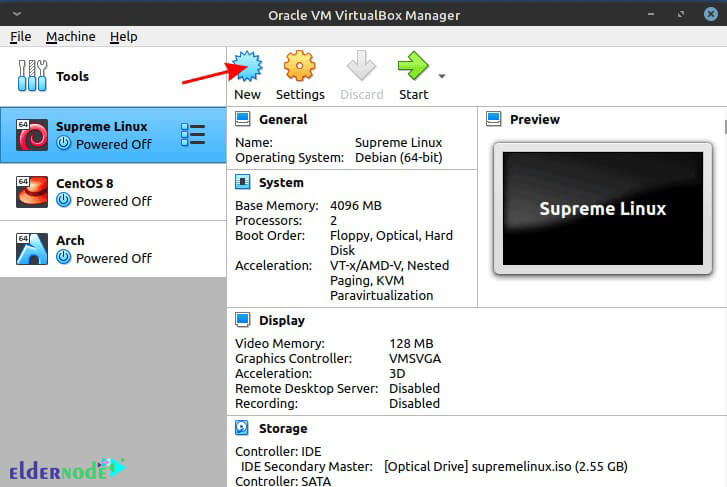
Task: Open the Display settings heading link
Action: 282,320
